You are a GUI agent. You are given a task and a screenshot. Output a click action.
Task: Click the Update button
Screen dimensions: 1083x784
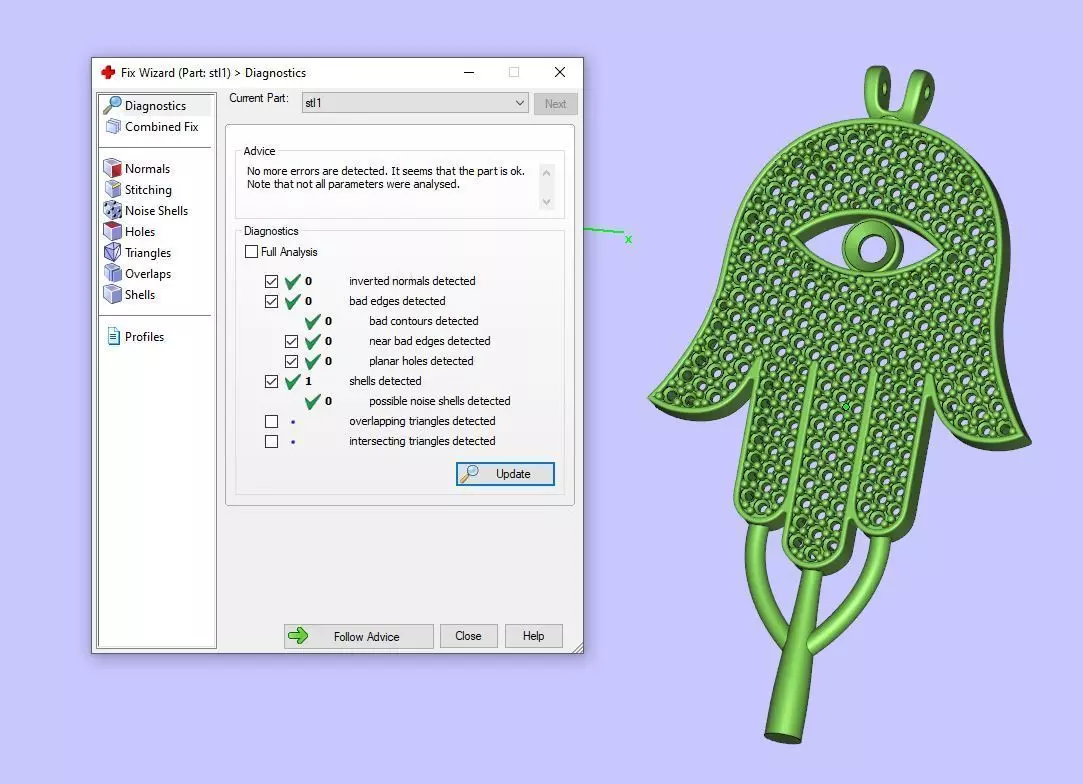pos(505,474)
